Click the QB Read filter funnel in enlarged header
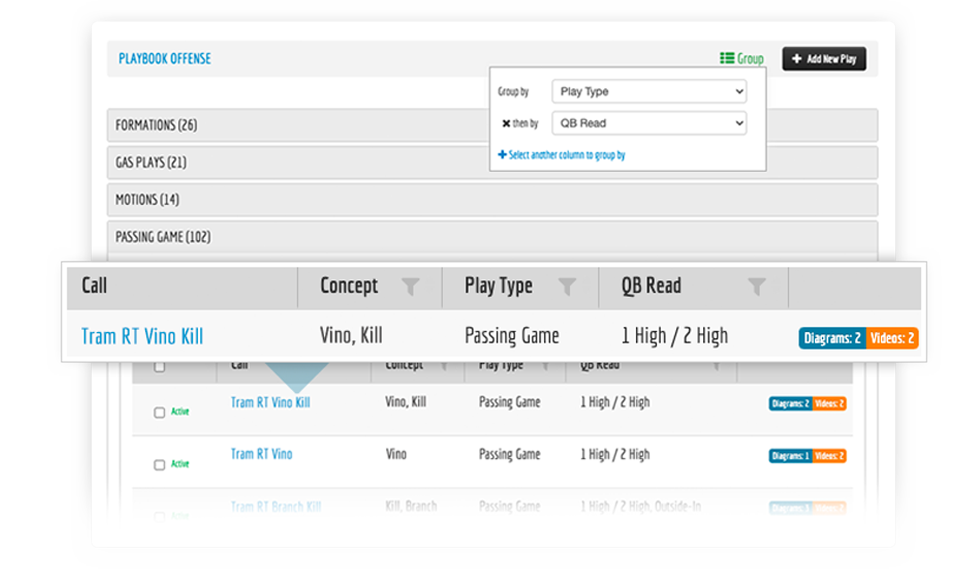The width and height of the screenshot is (980, 575). (x=757, y=286)
